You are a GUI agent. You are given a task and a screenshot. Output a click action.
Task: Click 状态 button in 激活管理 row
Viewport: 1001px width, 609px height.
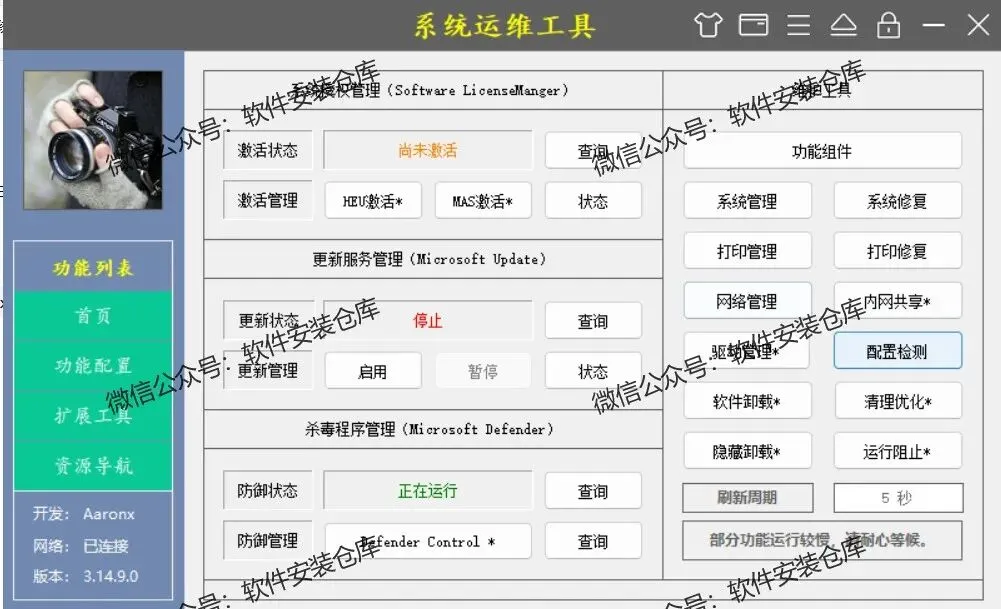point(593,201)
